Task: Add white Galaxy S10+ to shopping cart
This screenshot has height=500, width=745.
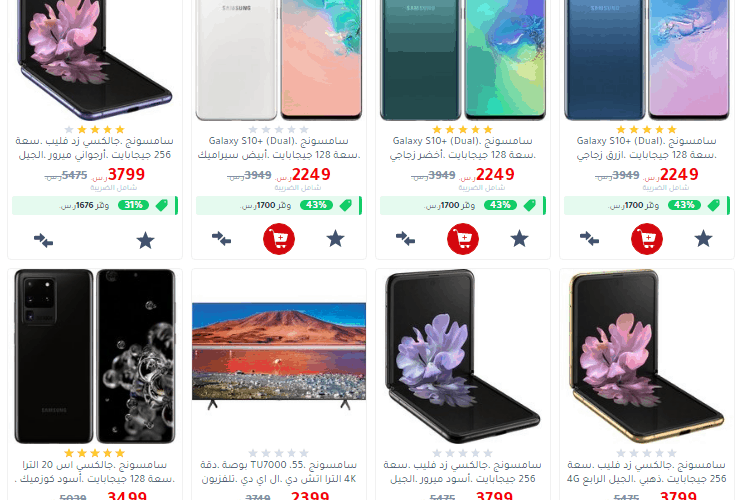Action: [x=279, y=239]
